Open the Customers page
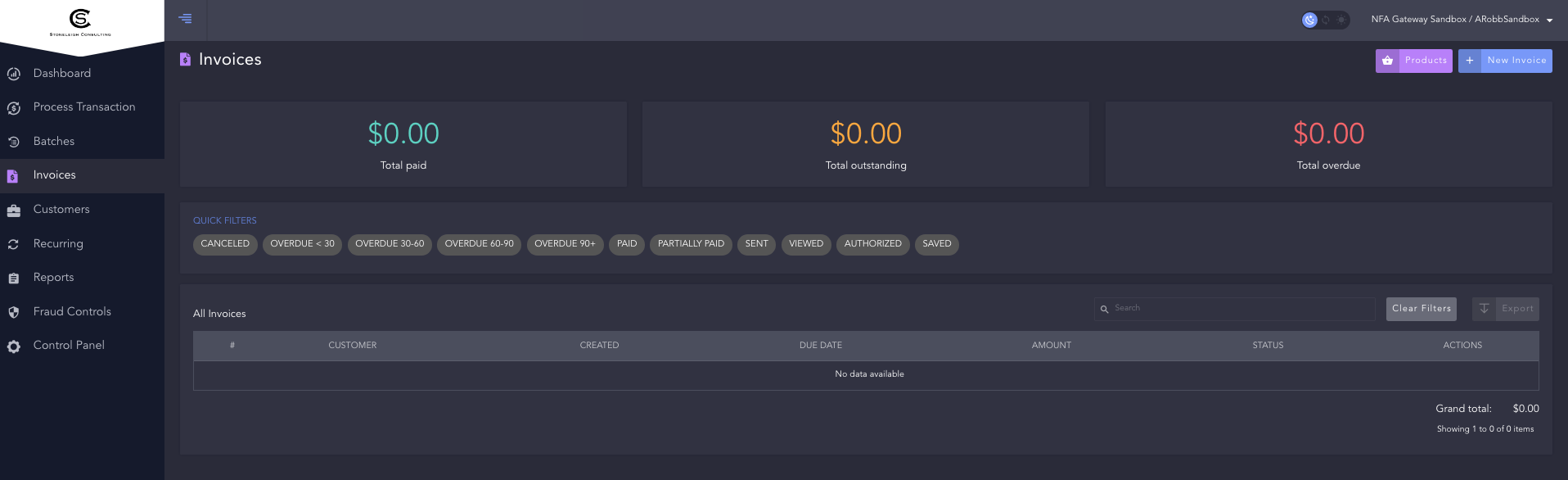 82,210
